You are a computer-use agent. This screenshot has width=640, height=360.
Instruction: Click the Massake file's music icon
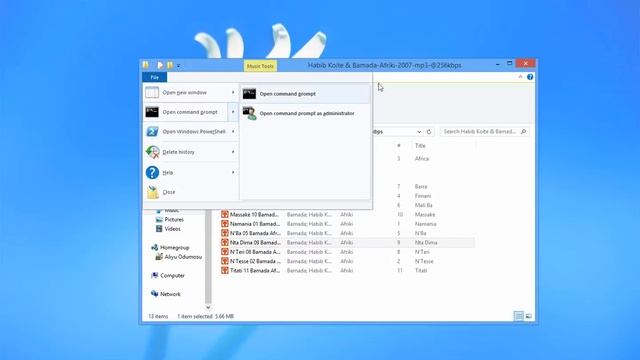224,214
